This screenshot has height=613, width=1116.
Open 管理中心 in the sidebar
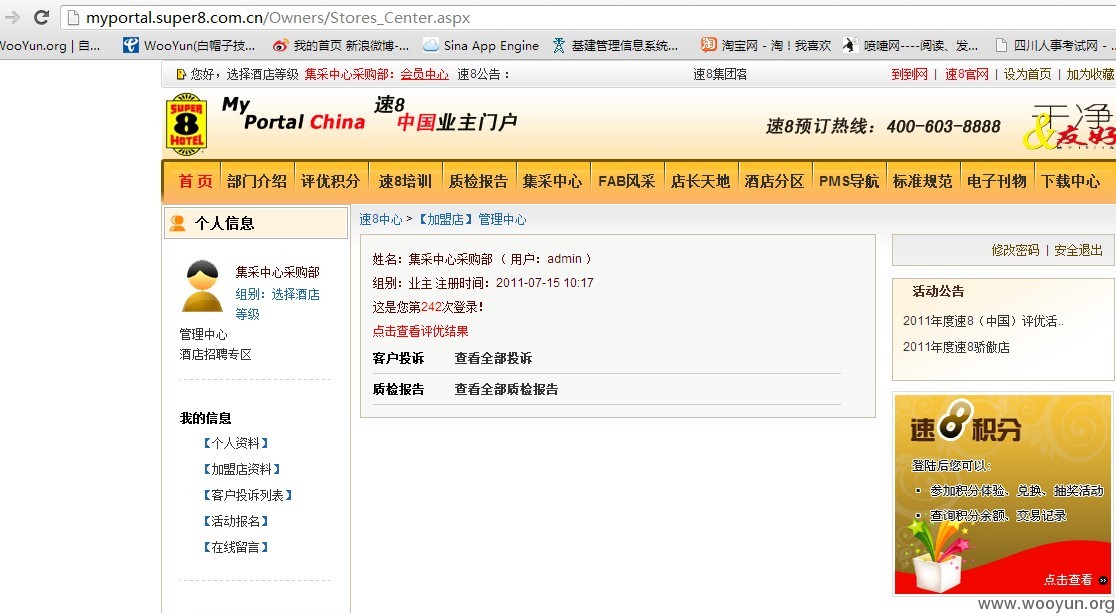[x=204, y=334]
